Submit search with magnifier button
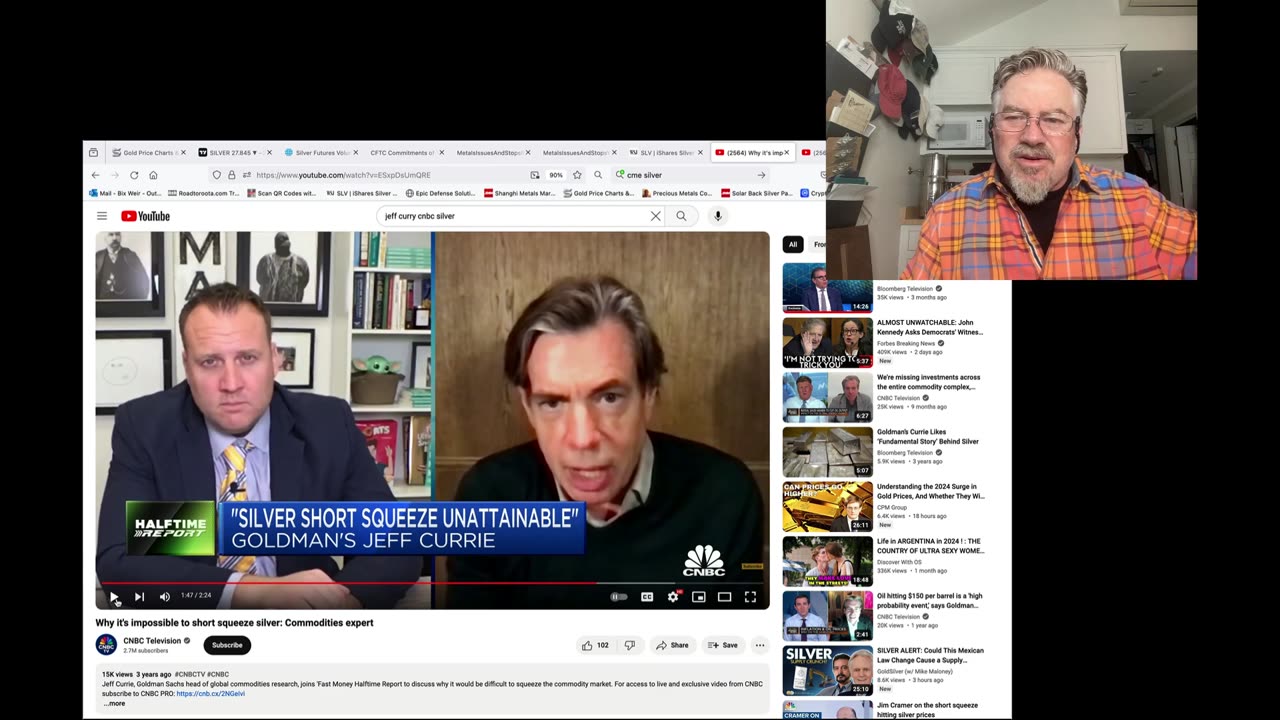 pyautogui.click(x=681, y=216)
